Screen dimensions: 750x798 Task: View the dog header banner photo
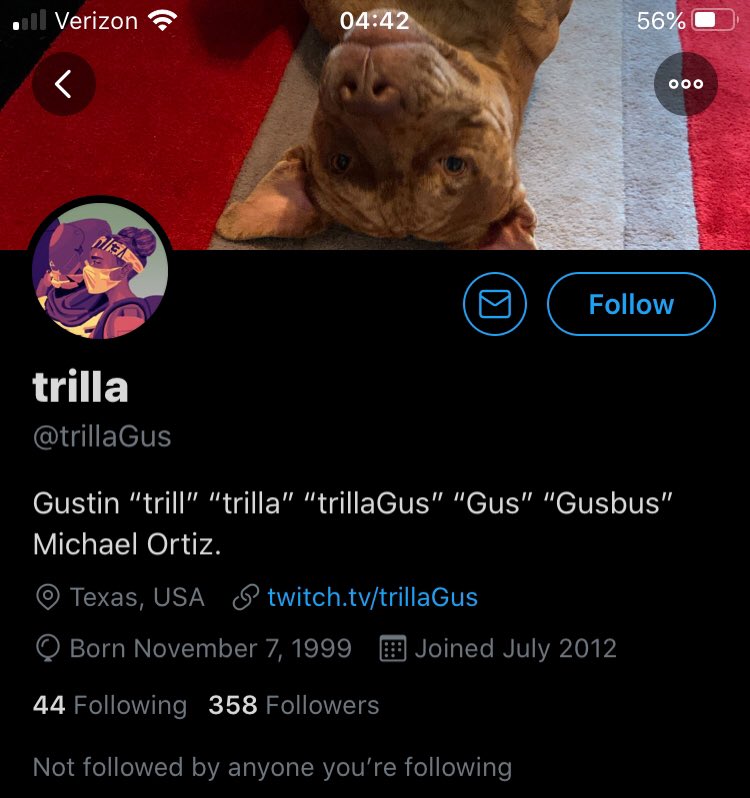375,125
